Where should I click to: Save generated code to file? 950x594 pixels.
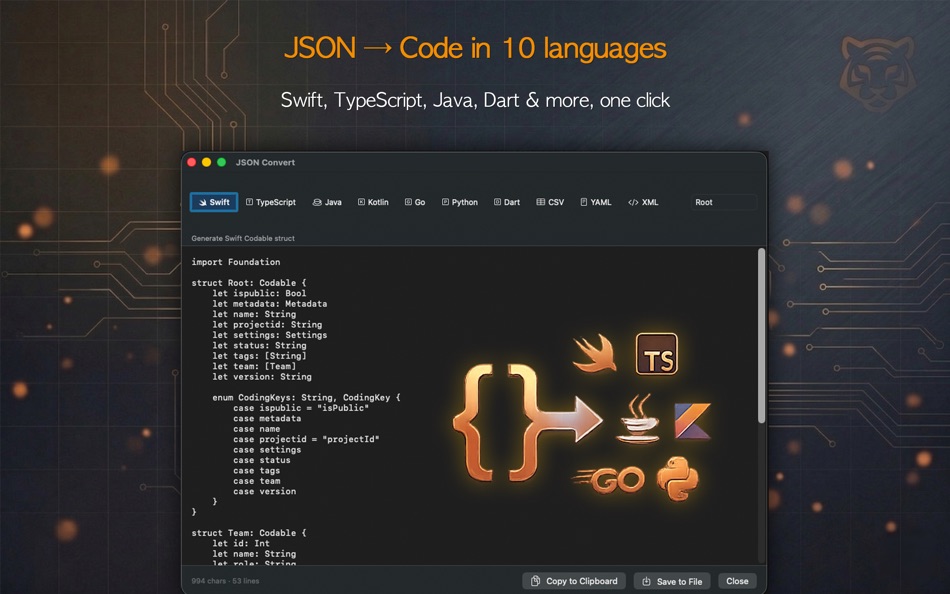pos(673,581)
